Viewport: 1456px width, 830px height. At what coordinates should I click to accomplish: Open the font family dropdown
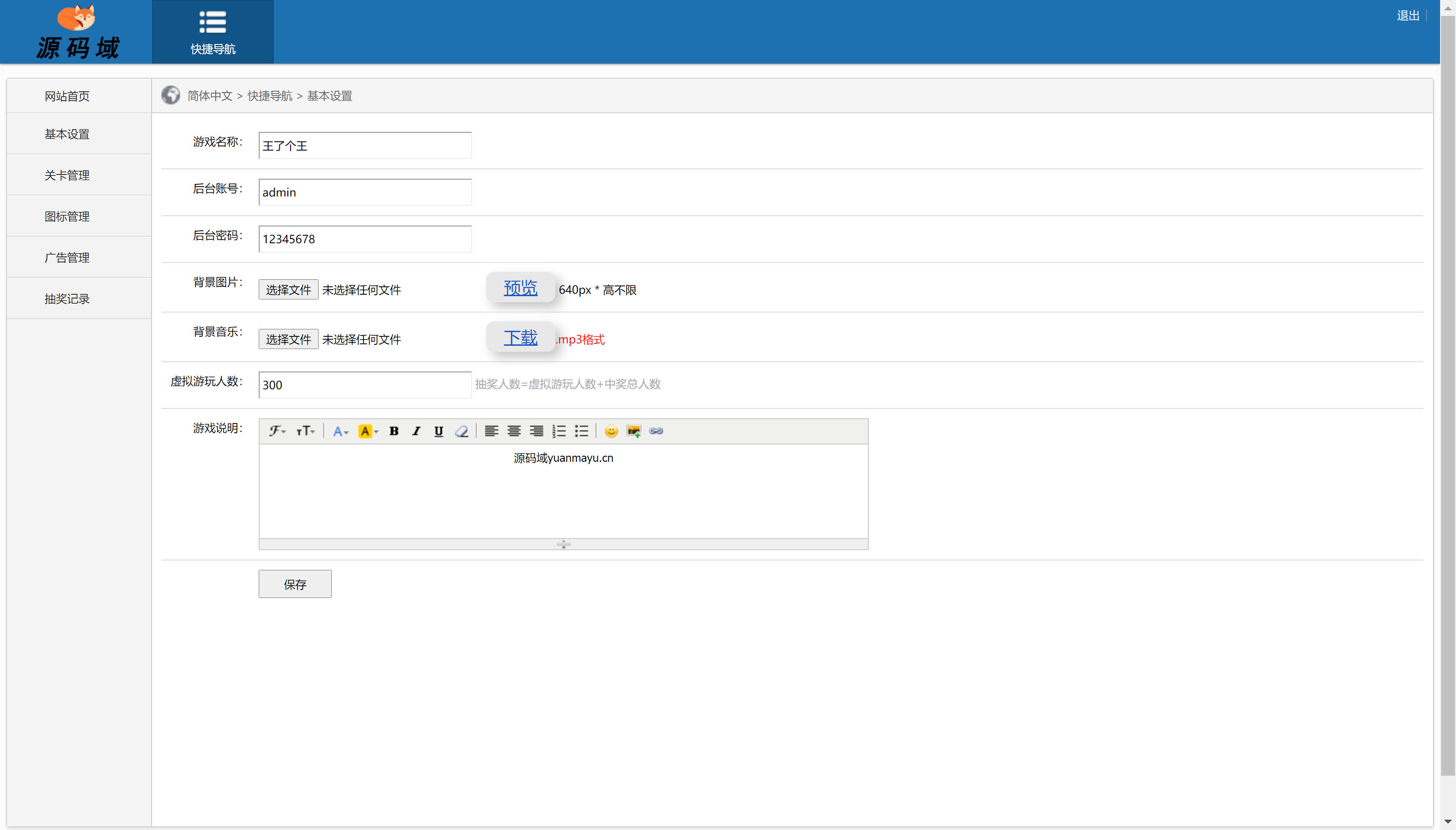coord(277,431)
